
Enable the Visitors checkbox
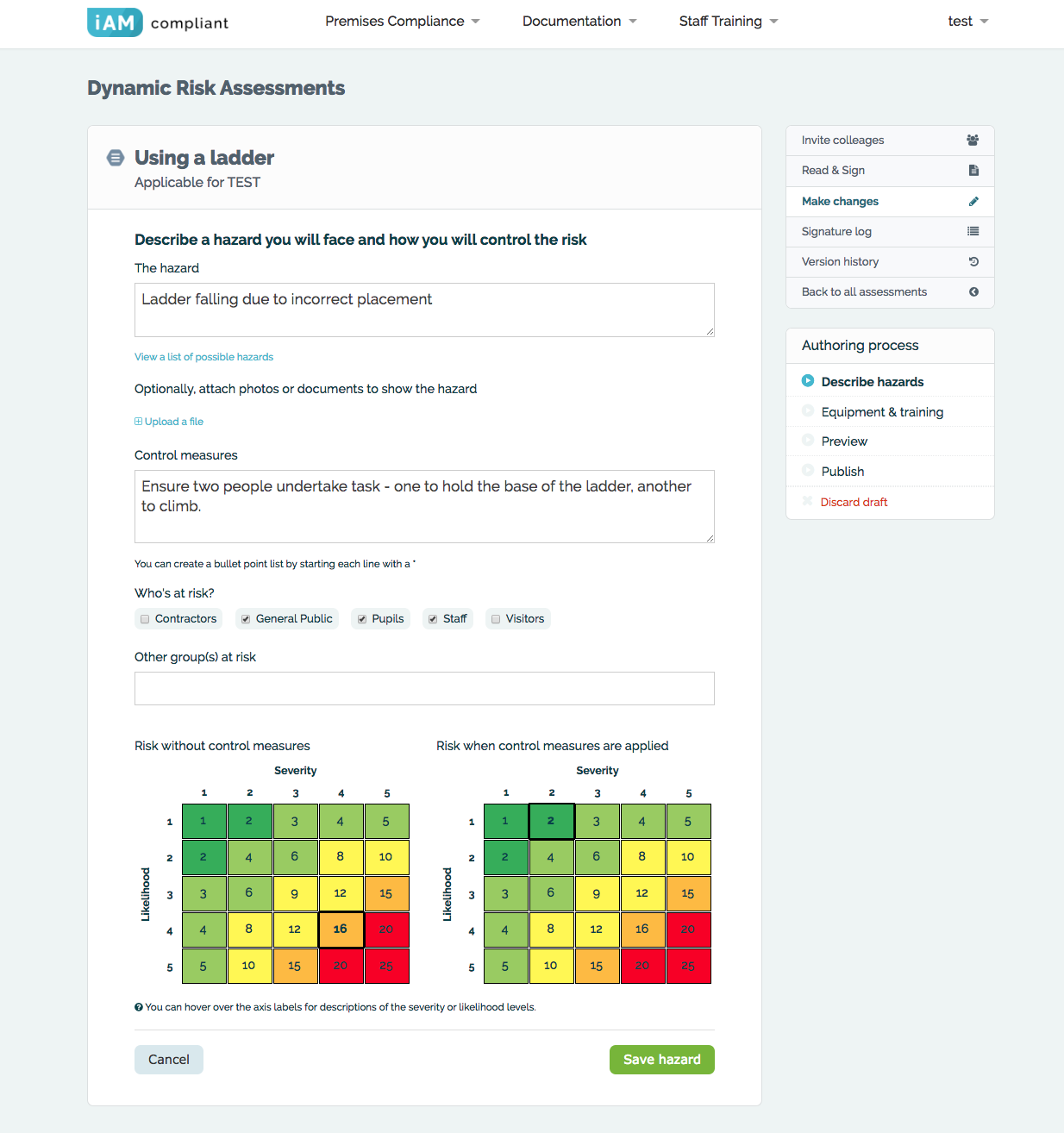pos(496,618)
